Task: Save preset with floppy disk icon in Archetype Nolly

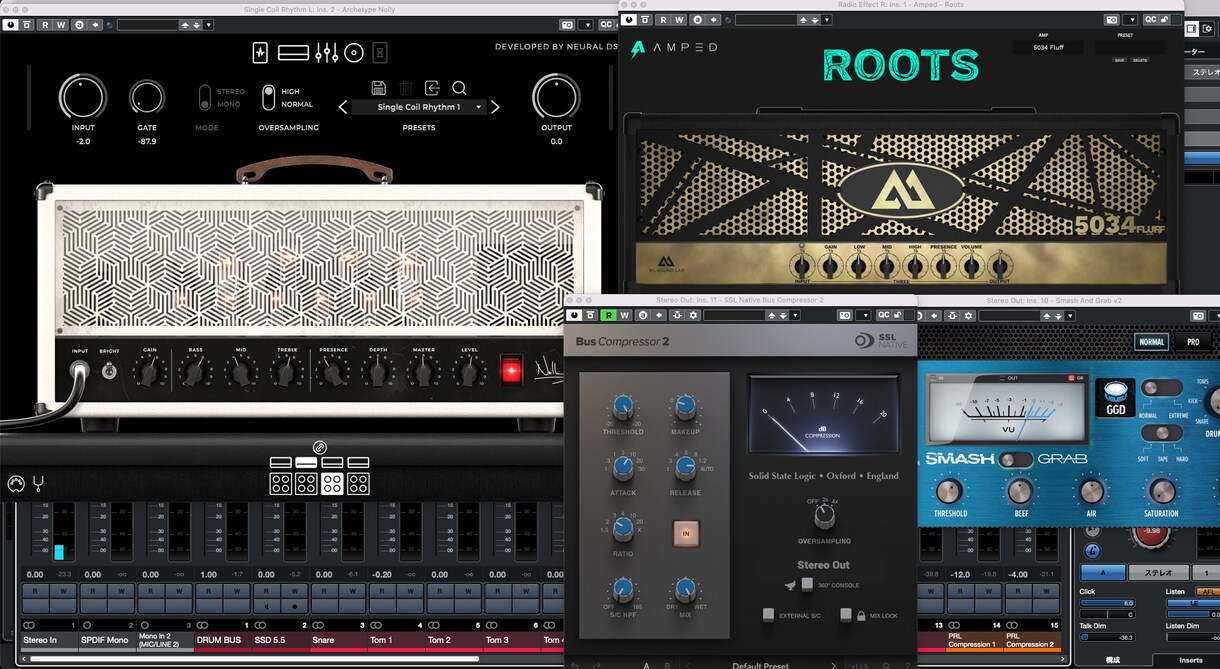Action: 378,88
